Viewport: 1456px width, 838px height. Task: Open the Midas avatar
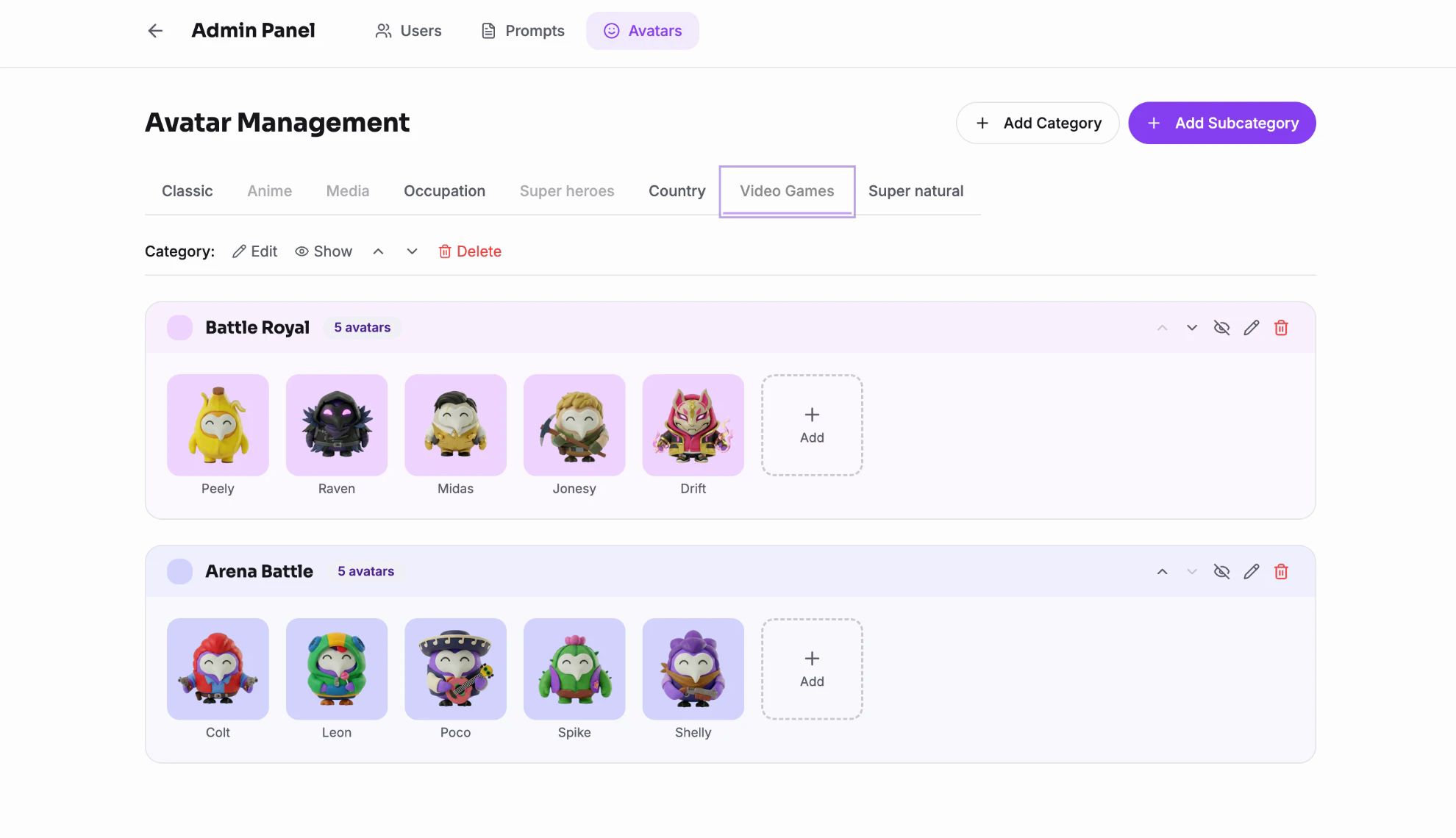tap(456, 425)
